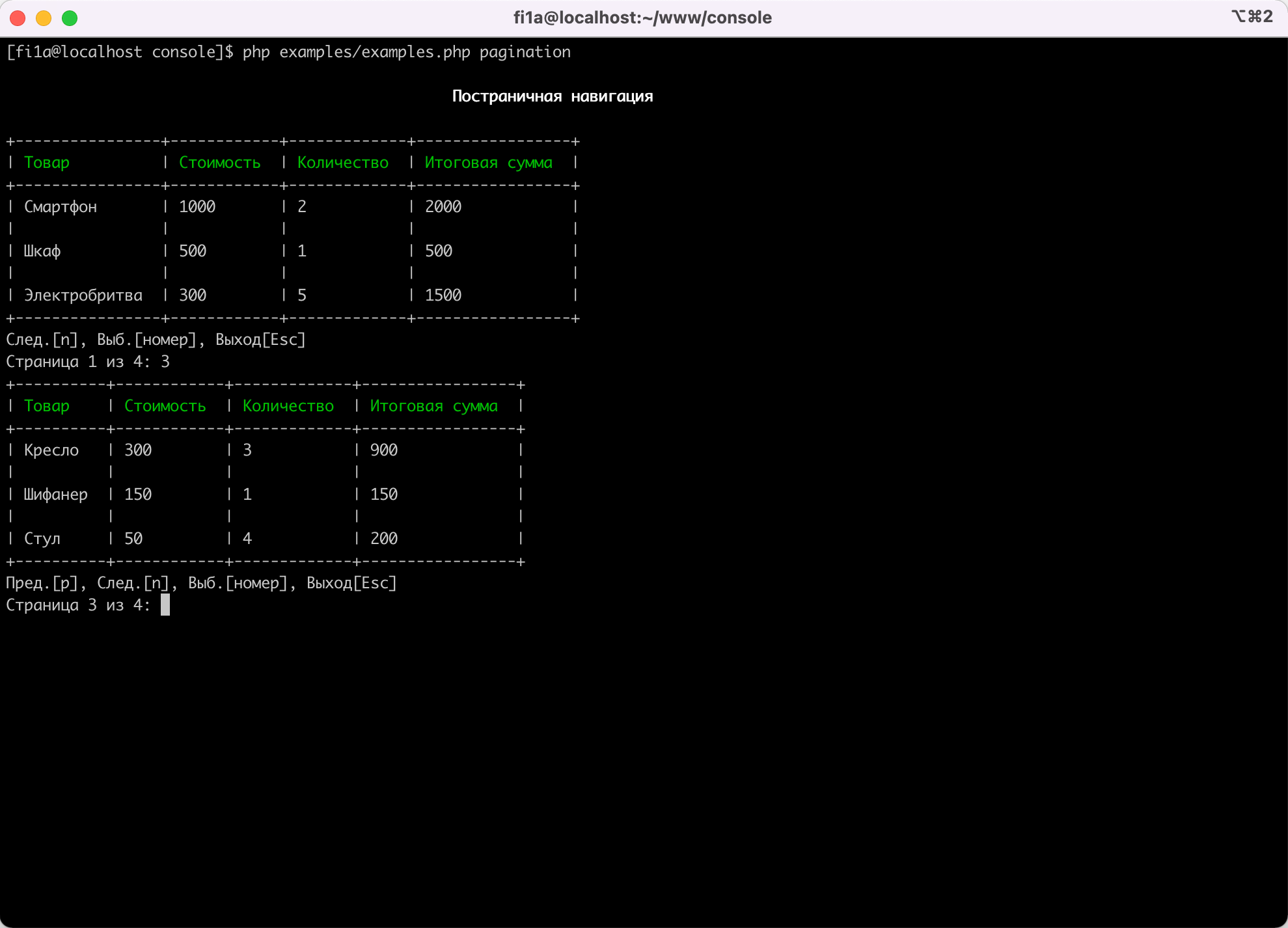Click the 'Страница 3 из 4:' prompt
Screen dimensions: 1288x928
pyautogui.click(x=79, y=605)
